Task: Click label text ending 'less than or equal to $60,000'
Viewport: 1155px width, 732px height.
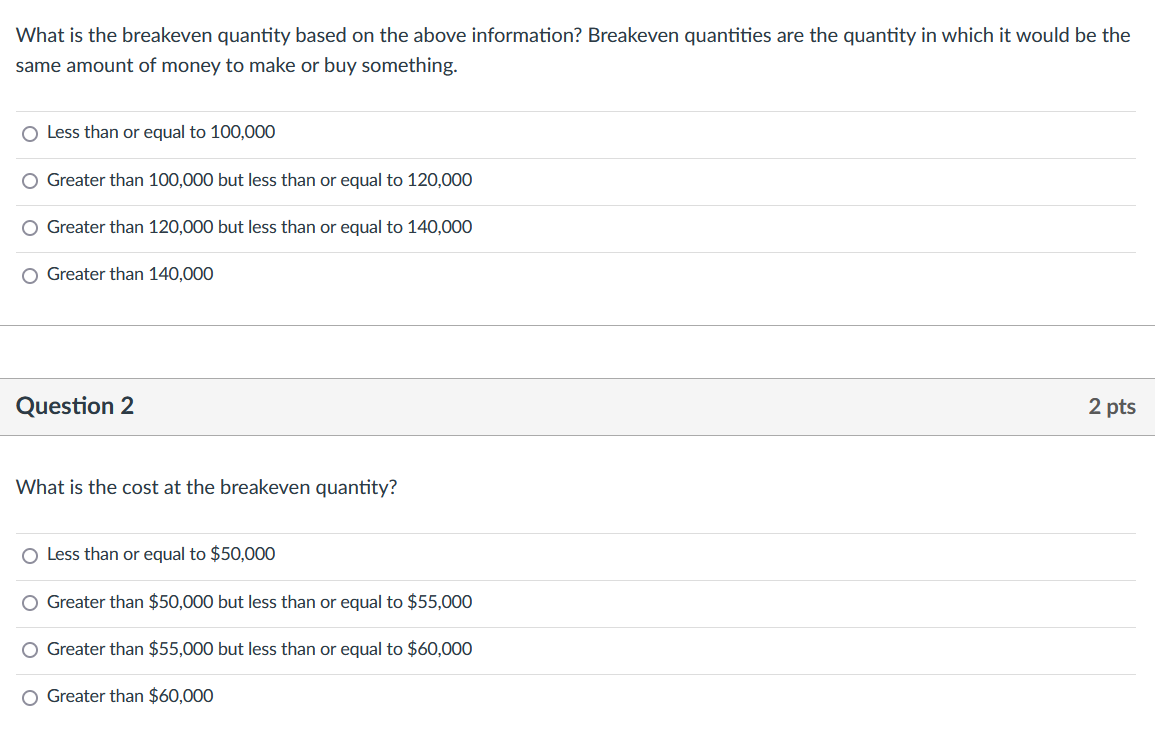Action: pyautogui.click(x=260, y=649)
